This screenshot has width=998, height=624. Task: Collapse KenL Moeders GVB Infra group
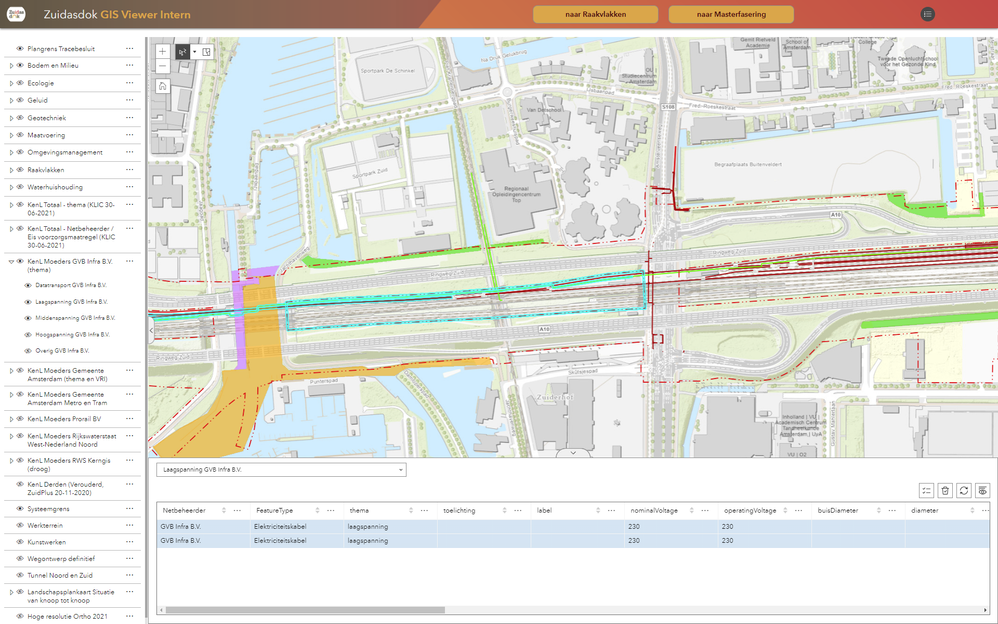11,261
